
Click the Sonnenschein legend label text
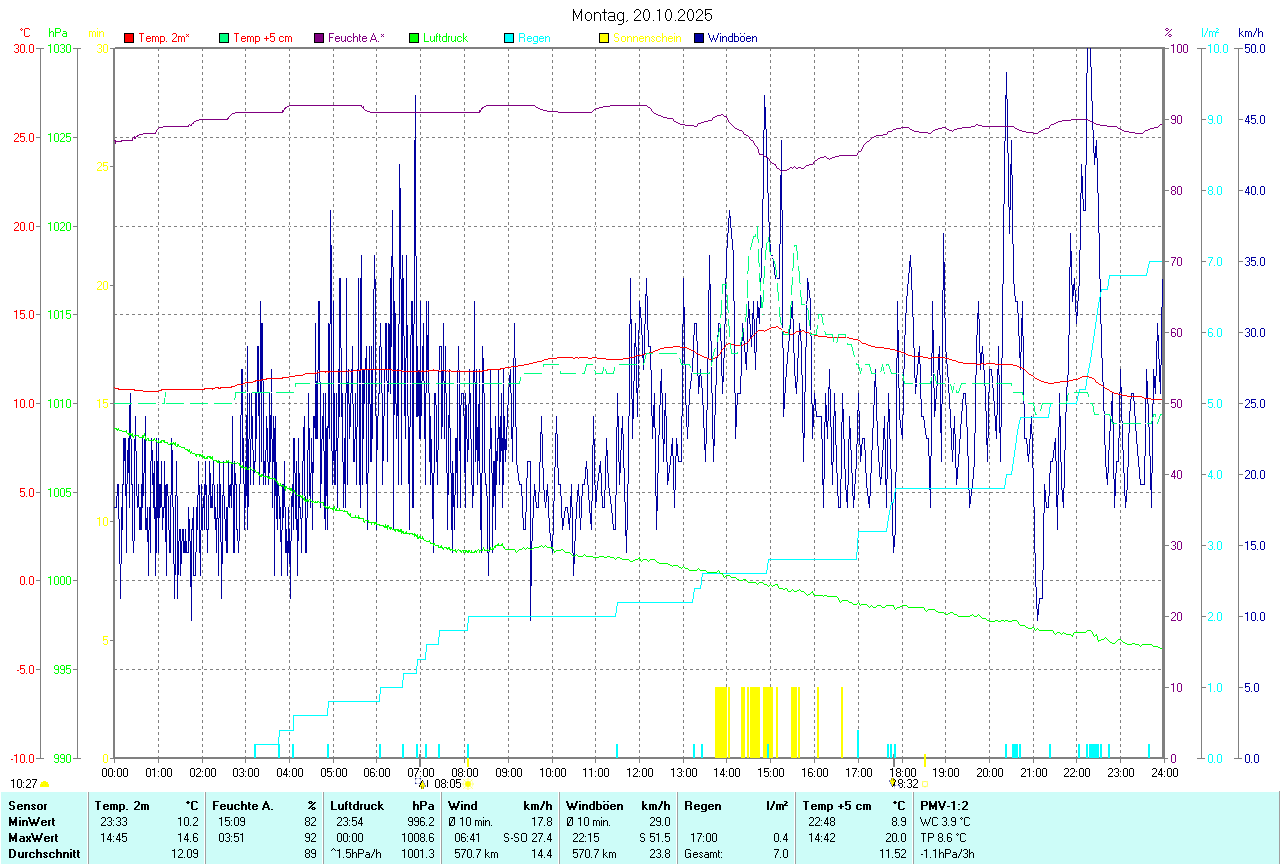coord(647,38)
